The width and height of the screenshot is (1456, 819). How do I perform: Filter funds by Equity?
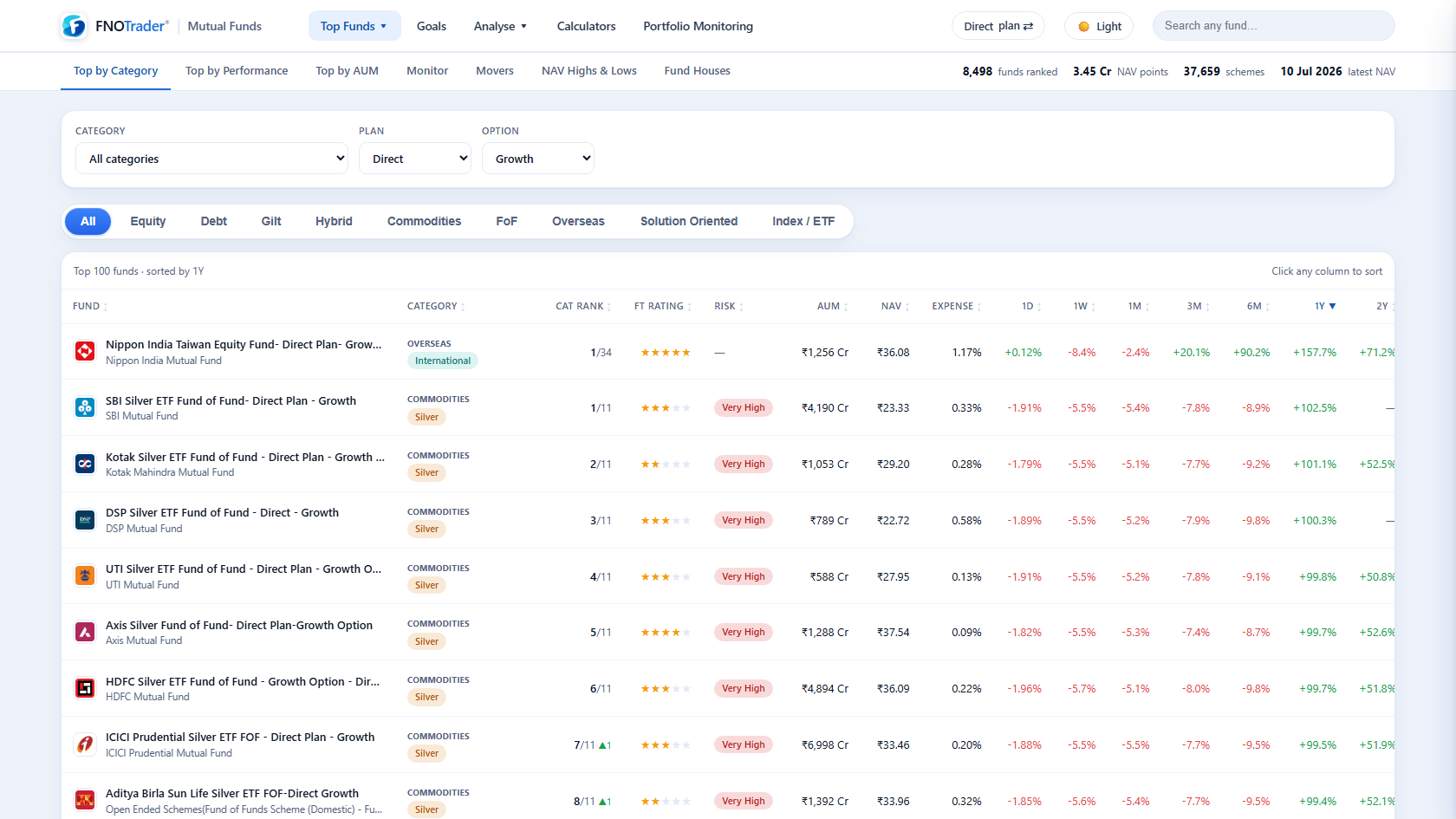(148, 221)
